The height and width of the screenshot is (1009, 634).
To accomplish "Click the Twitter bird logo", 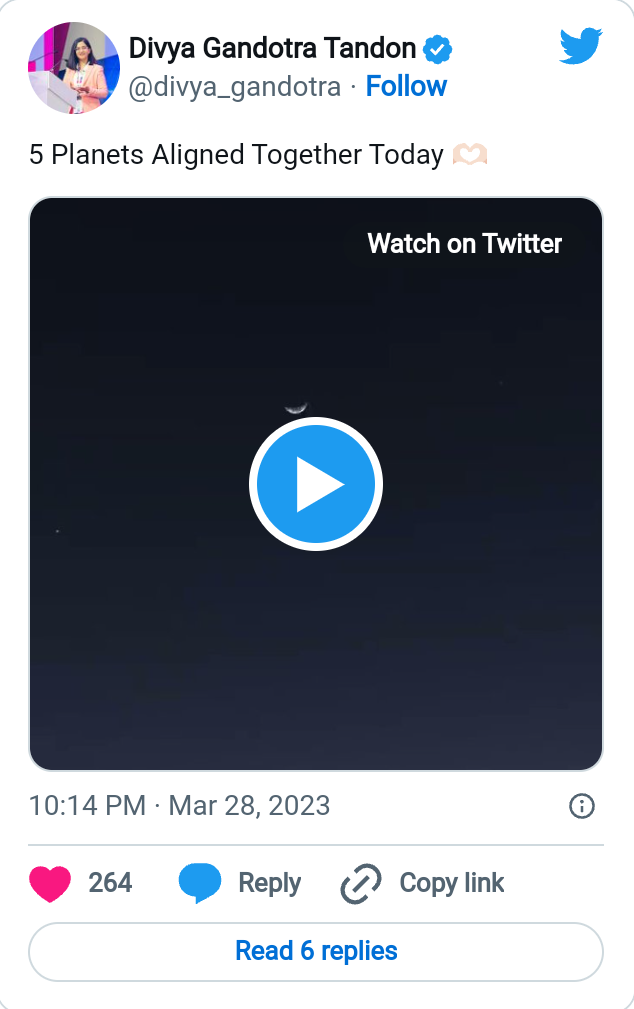I will [581, 46].
